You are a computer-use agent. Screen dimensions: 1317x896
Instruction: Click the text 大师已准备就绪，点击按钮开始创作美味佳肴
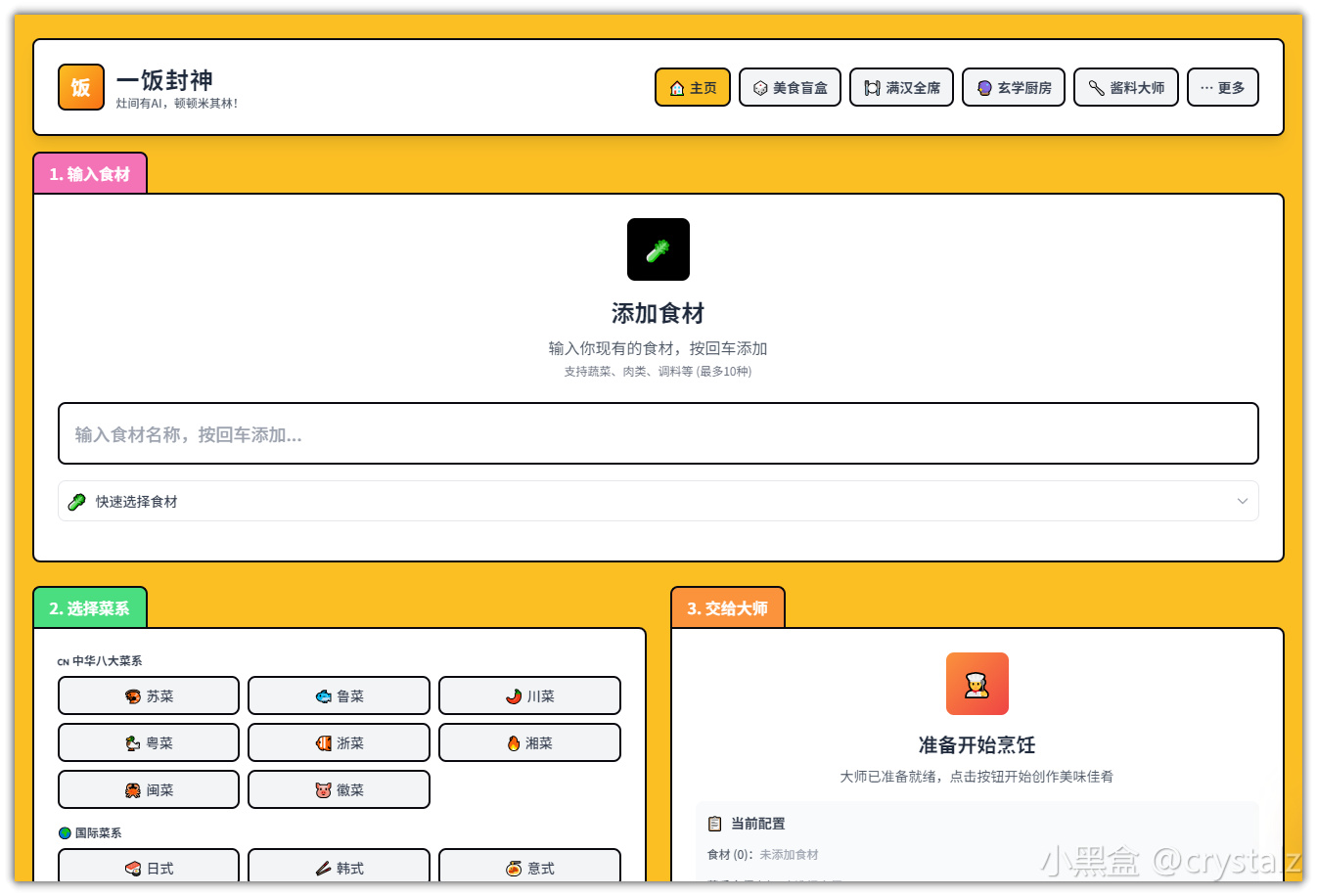coord(977,777)
